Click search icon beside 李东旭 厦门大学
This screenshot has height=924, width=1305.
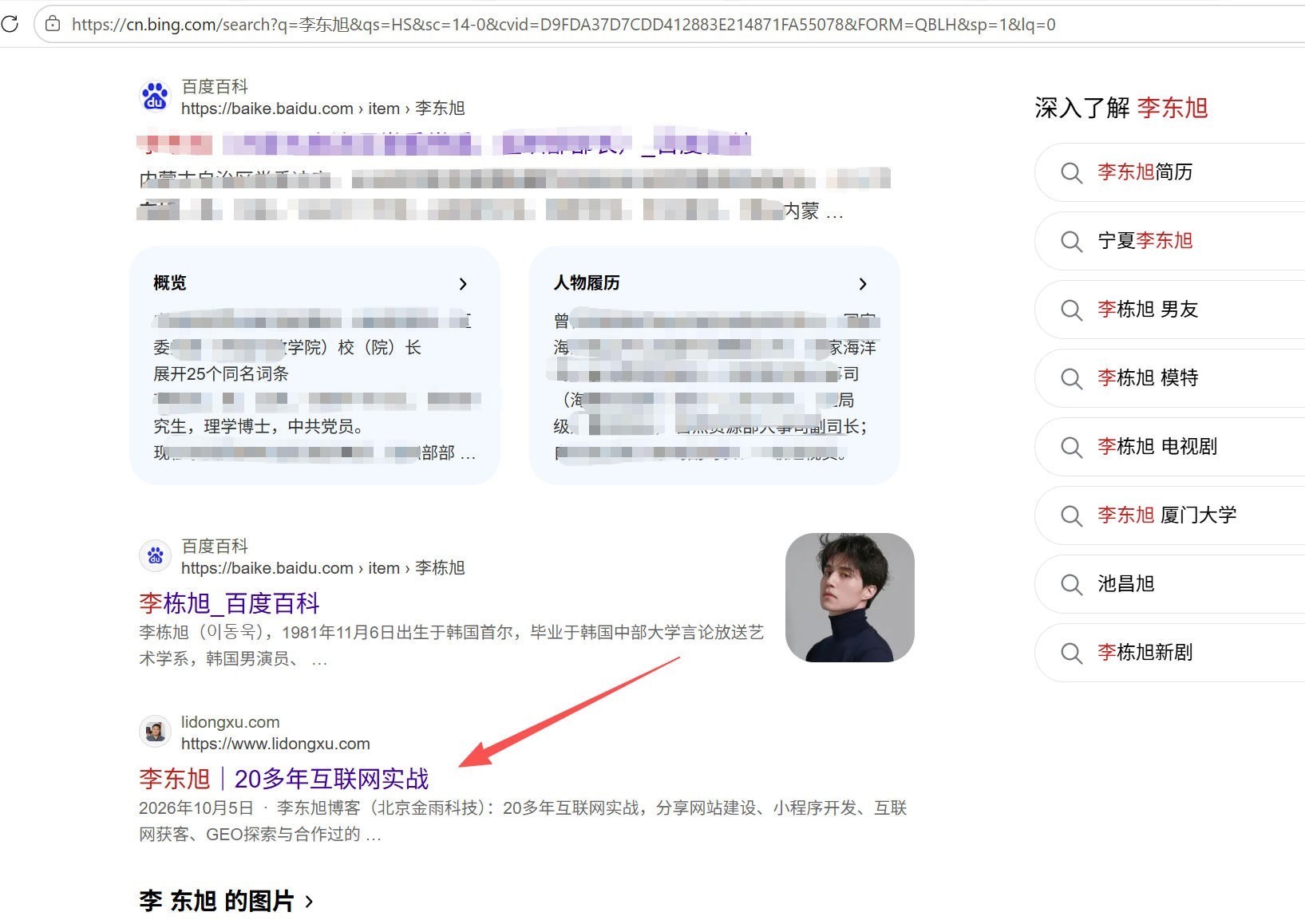(x=1071, y=515)
